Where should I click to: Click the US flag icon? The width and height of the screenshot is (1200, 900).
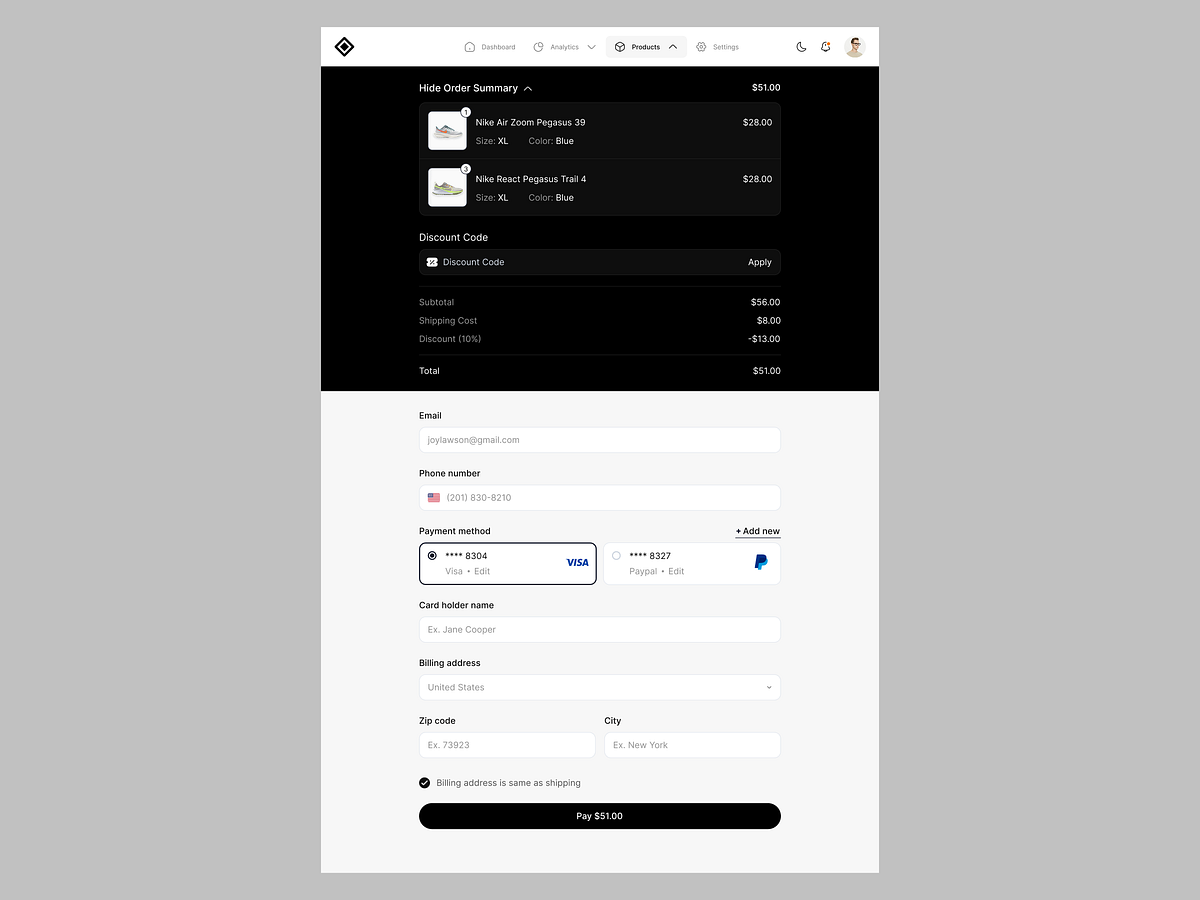pyautogui.click(x=434, y=497)
